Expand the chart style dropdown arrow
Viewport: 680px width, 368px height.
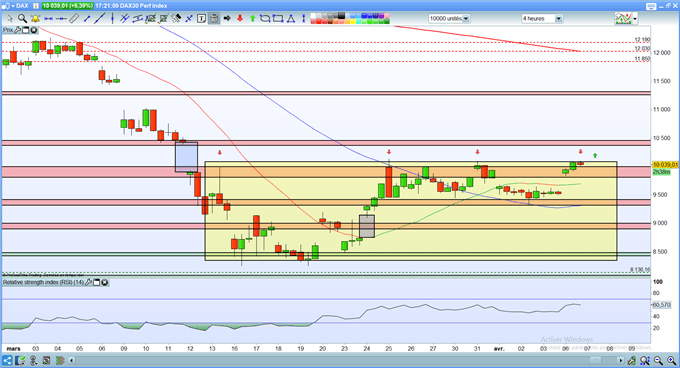(x=635, y=19)
